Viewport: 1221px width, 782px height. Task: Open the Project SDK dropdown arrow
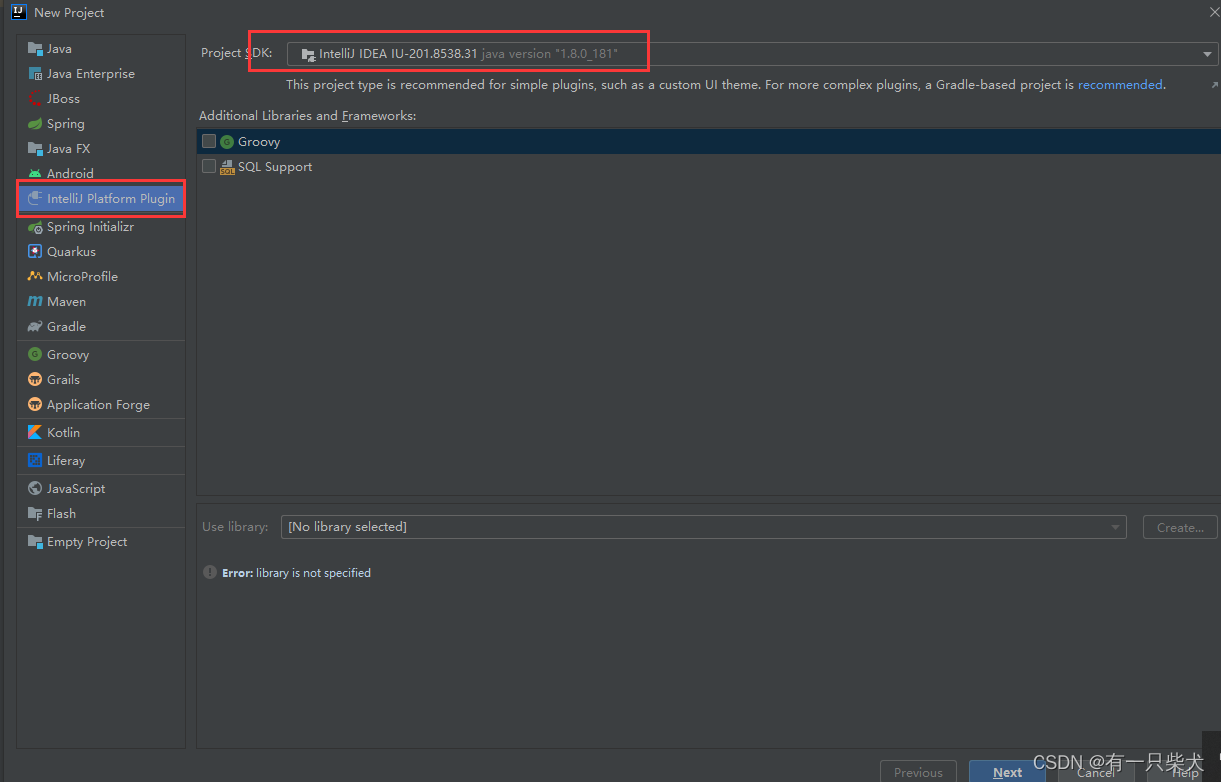1208,54
